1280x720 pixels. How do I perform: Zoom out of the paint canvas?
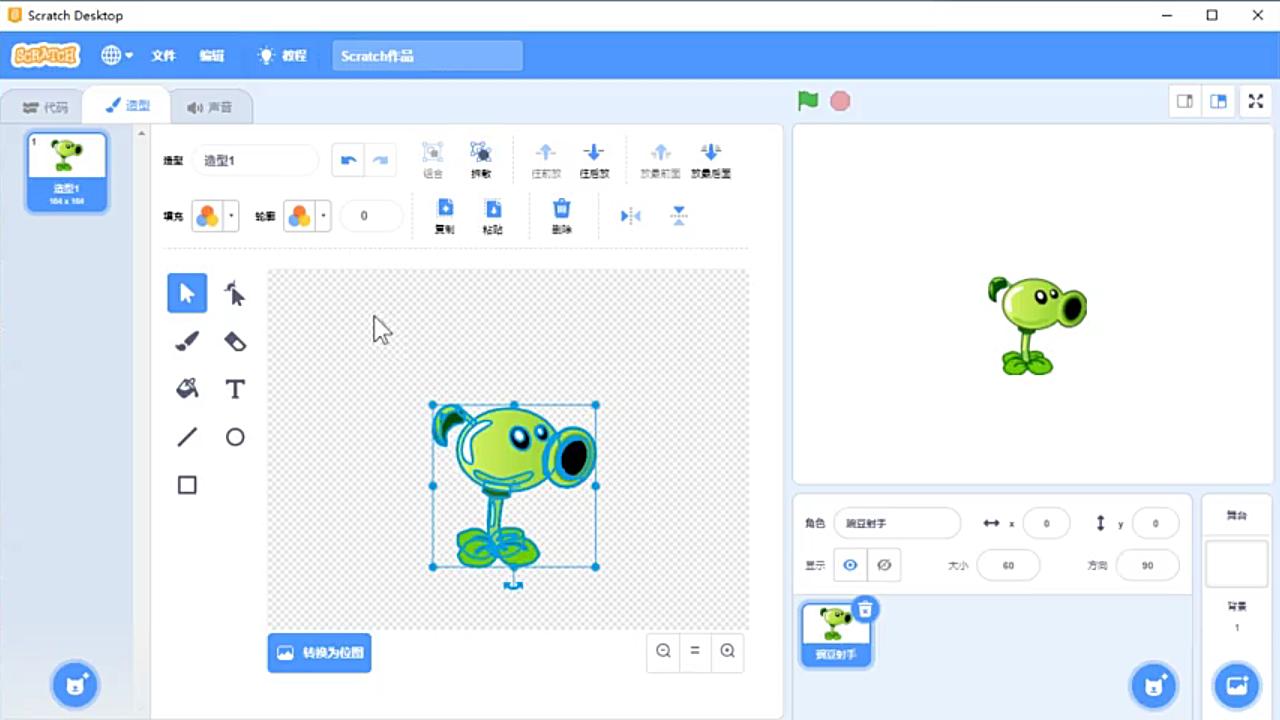663,651
